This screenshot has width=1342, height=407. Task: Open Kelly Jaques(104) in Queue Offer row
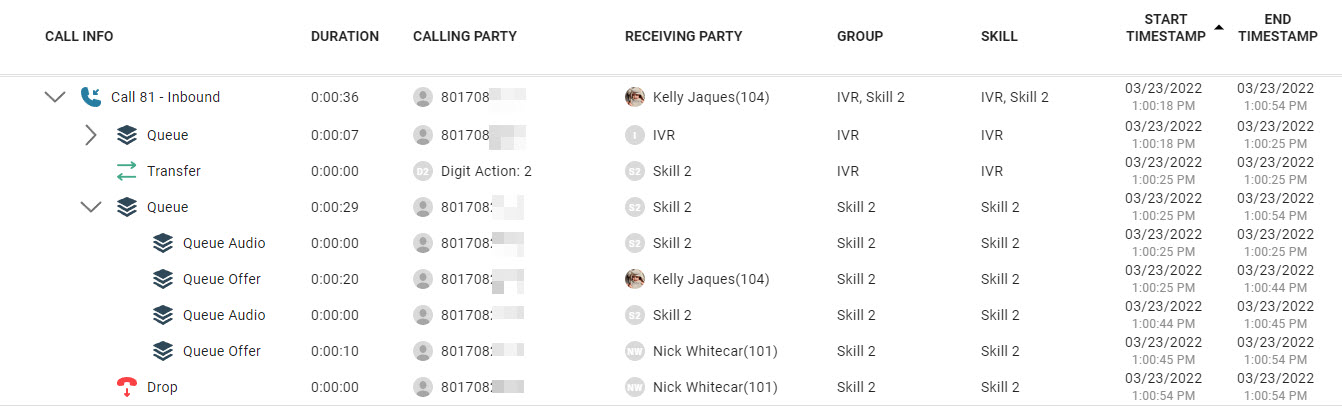(x=711, y=279)
